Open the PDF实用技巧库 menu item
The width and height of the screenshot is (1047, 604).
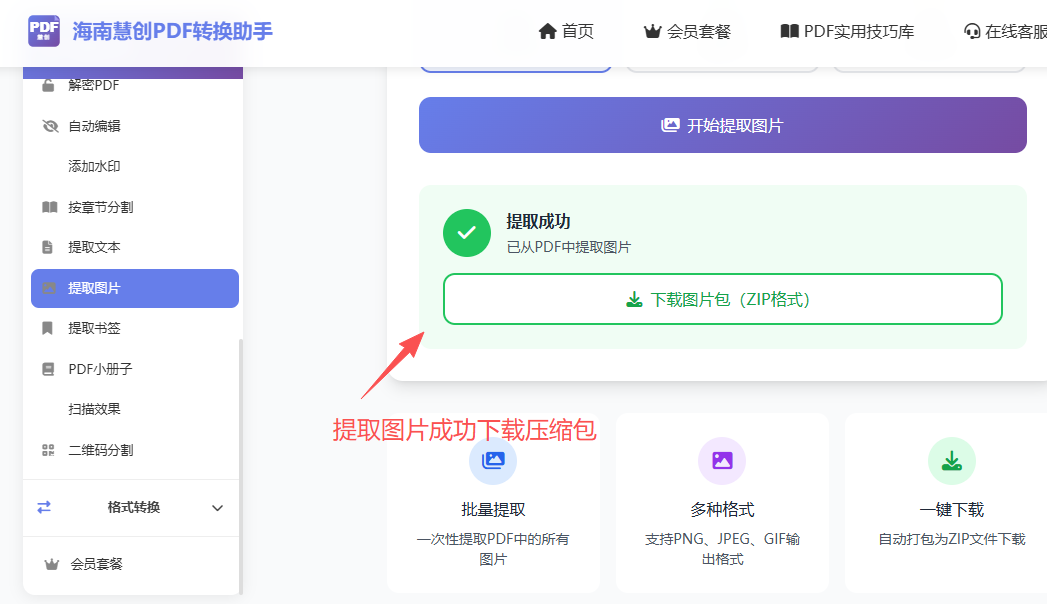point(847,31)
